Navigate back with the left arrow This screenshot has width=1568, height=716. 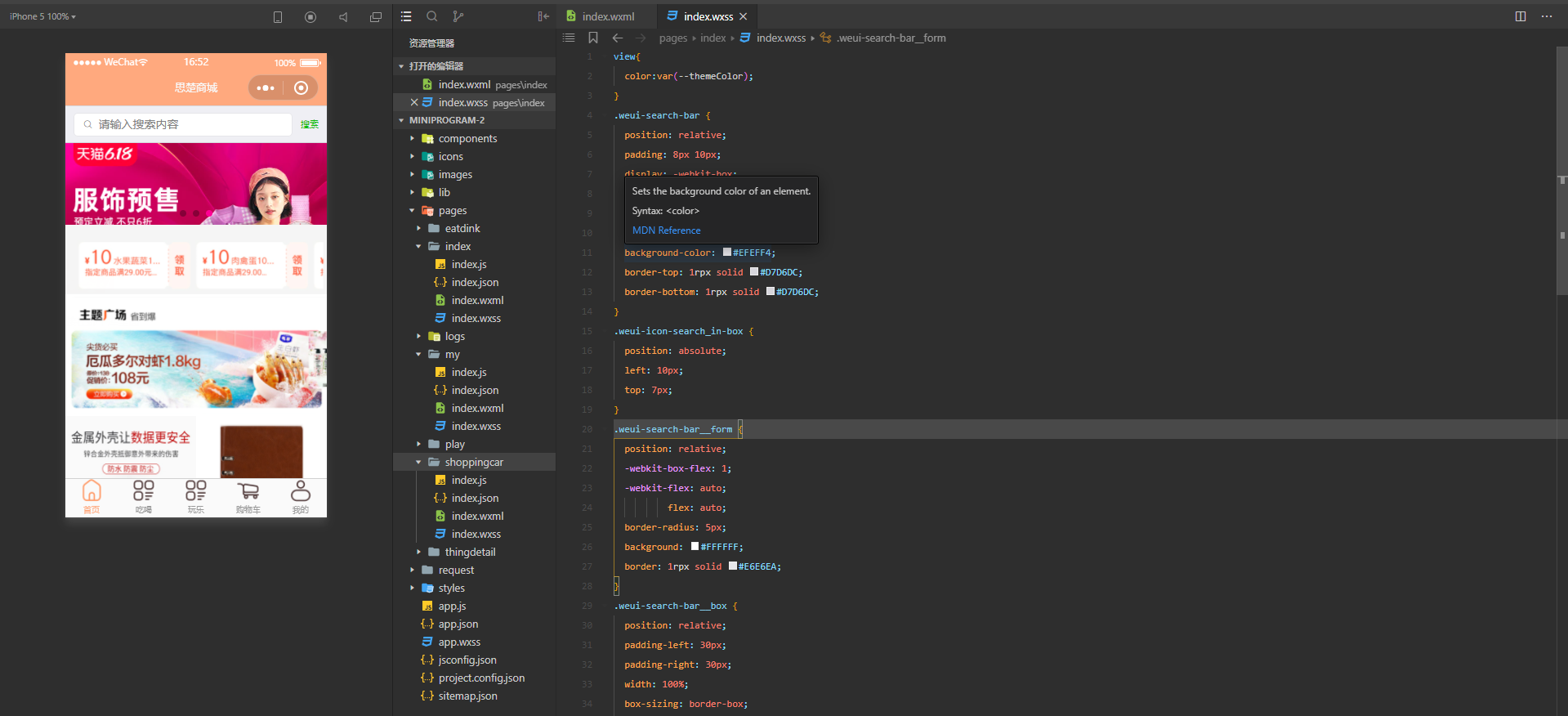point(618,38)
